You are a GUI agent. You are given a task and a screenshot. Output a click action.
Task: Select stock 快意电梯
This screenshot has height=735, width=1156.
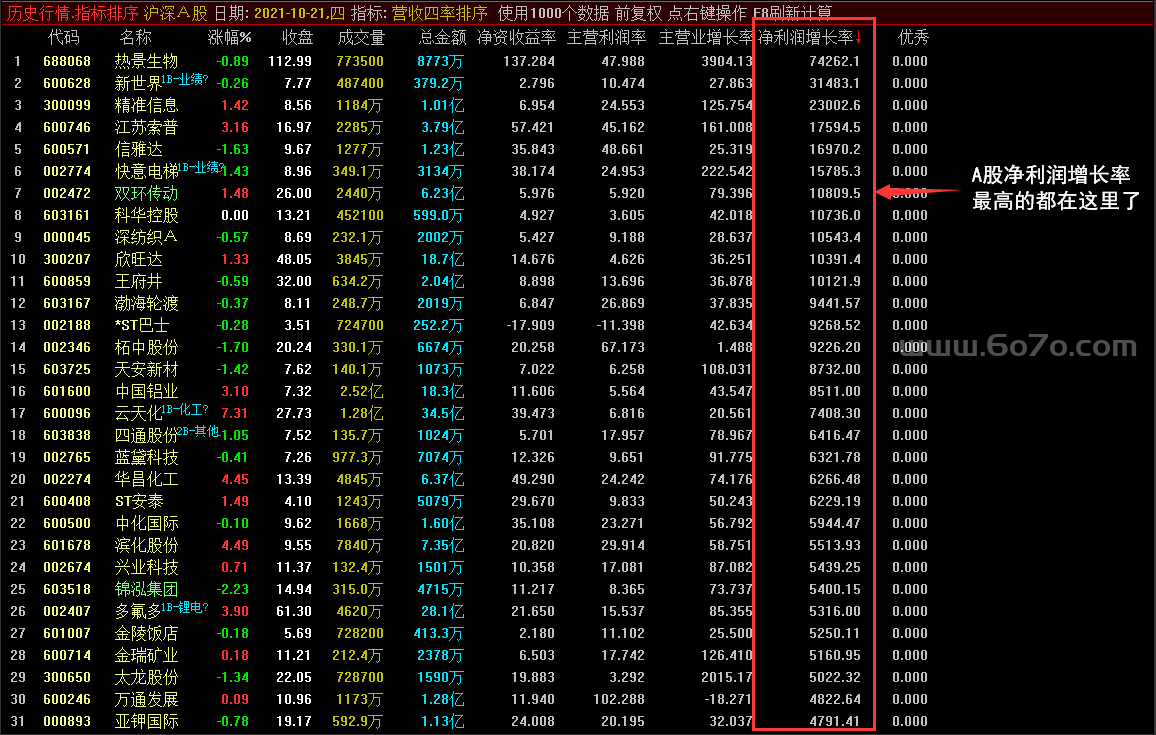click(146, 172)
